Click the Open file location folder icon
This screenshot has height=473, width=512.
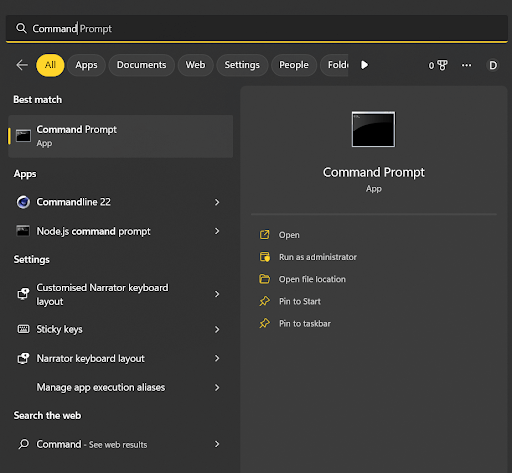pyautogui.click(x=265, y=279)
